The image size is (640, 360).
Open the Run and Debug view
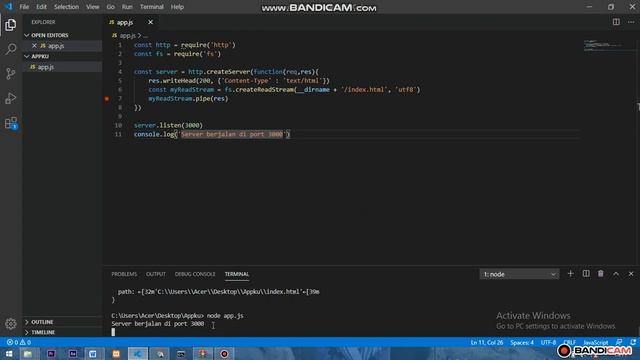[11, 98]
